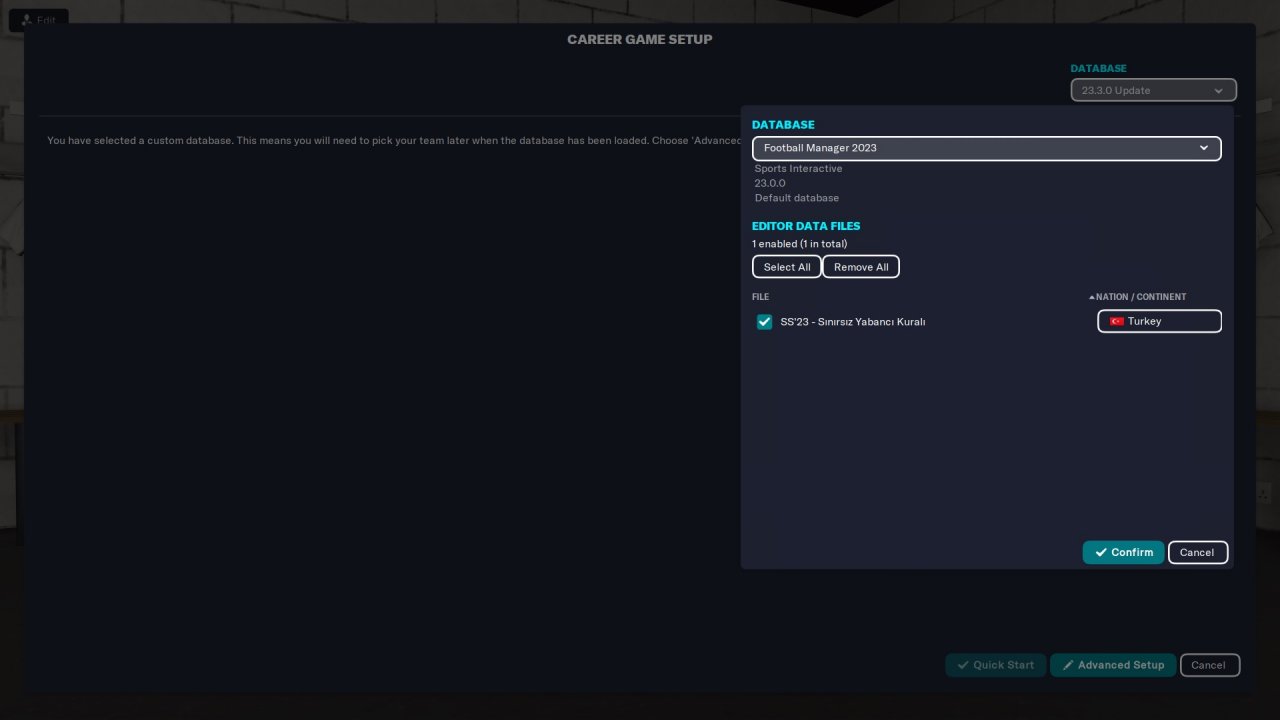Select the file name SS'23 - Sınırsız Yabancı Kuralı
Viewport: 1280px width, 720px height.
click(853, 322)
